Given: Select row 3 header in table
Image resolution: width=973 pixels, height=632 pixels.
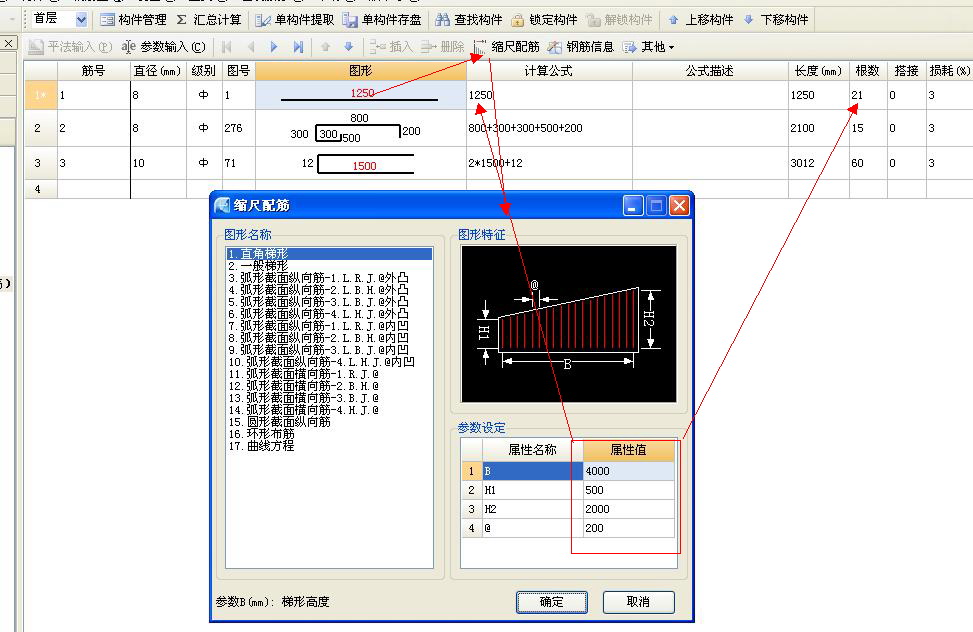Looking at the screenshot, I should click(40, 163).
